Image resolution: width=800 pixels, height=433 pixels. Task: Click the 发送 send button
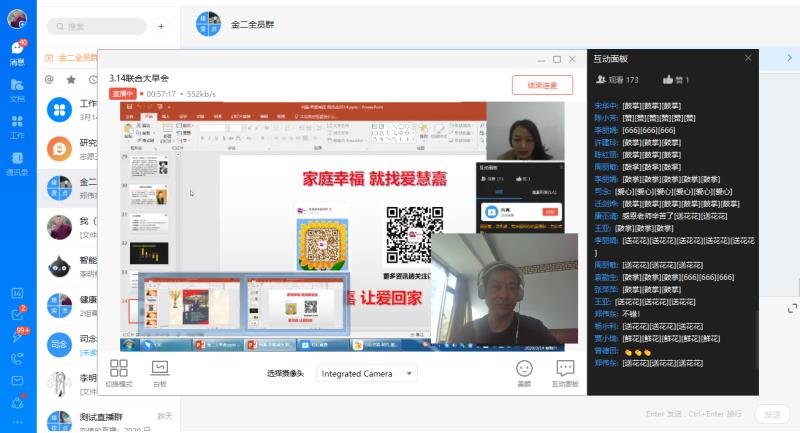coord(771,414)
